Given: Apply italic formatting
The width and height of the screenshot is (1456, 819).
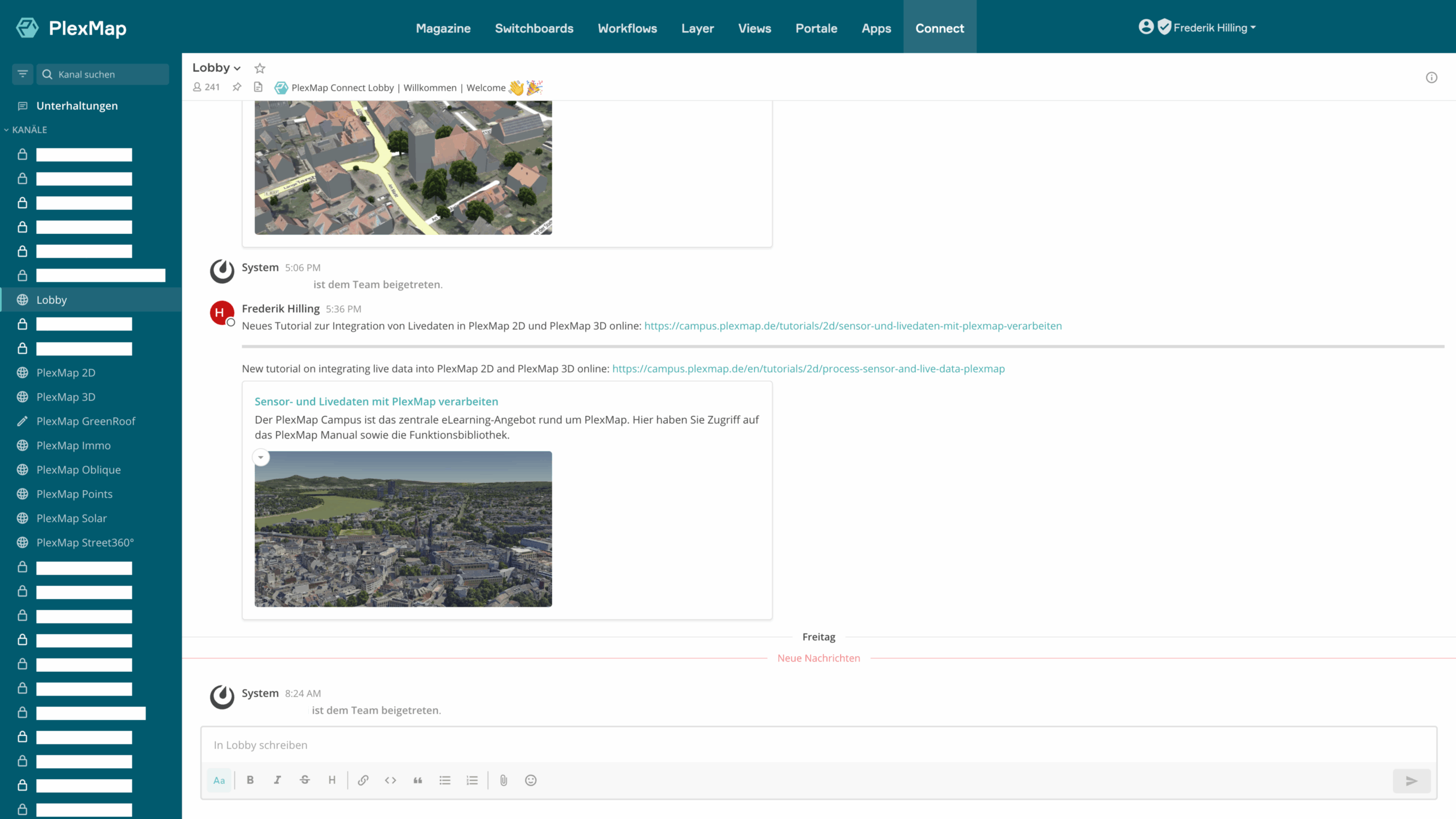Looking at the screenshot, I should [x=278, y=780].
